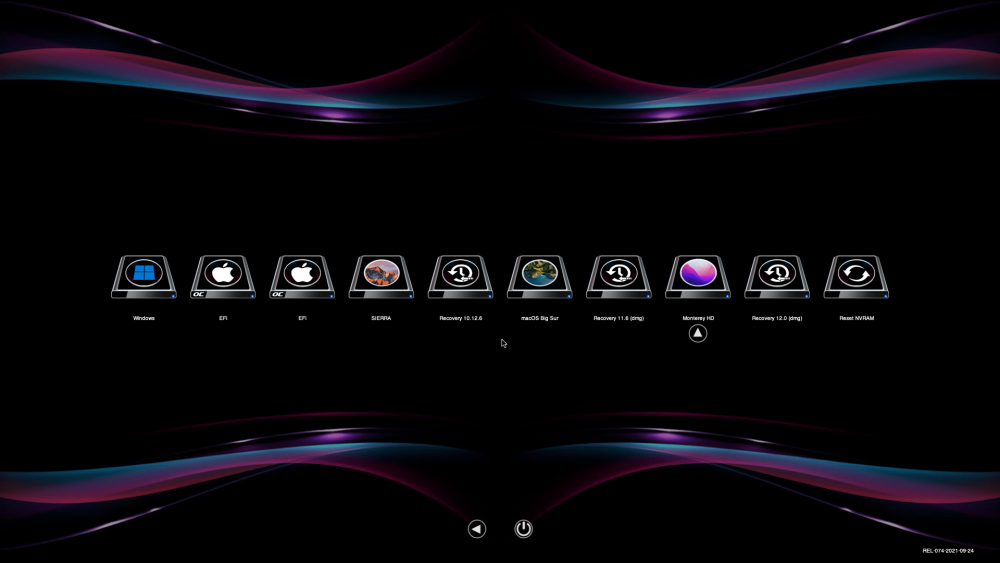Viewport: 1000px width, 563px height.
Task: Click the "Windows" label text
Action: pyautogui.click(x=143, y=318)
